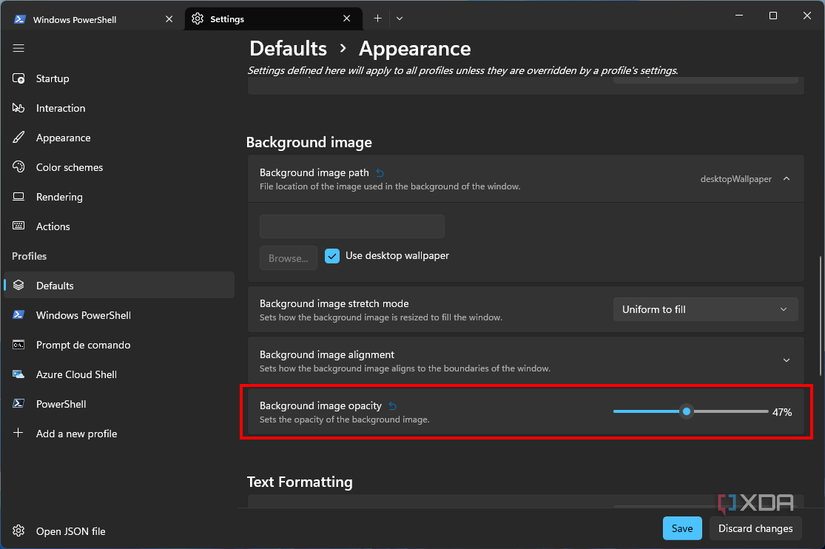Reset Background image opacity to default
825x549 pixels.
coord(392,406)
